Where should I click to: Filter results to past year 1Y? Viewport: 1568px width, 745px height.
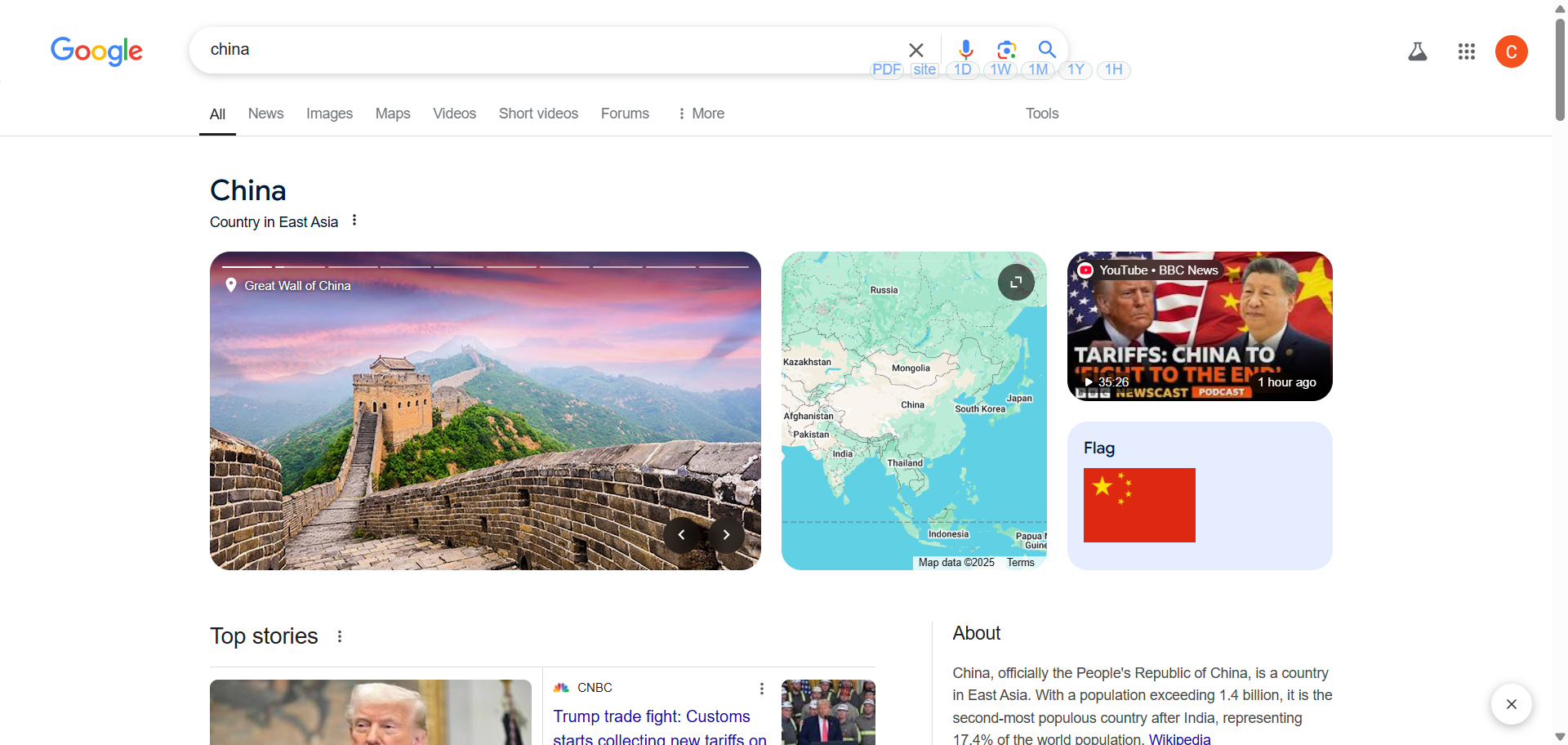(1076, 69)
